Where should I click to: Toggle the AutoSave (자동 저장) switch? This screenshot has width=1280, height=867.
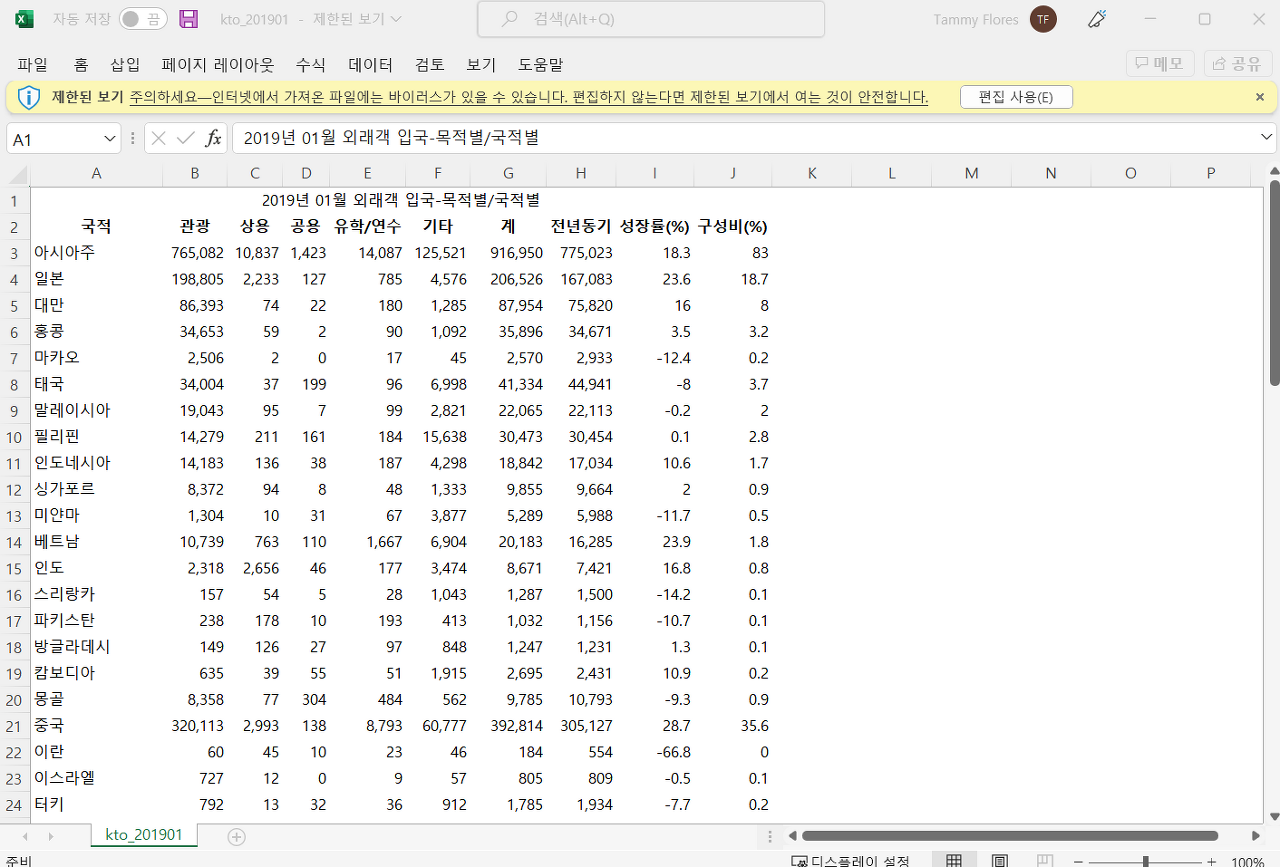[143, 19]
